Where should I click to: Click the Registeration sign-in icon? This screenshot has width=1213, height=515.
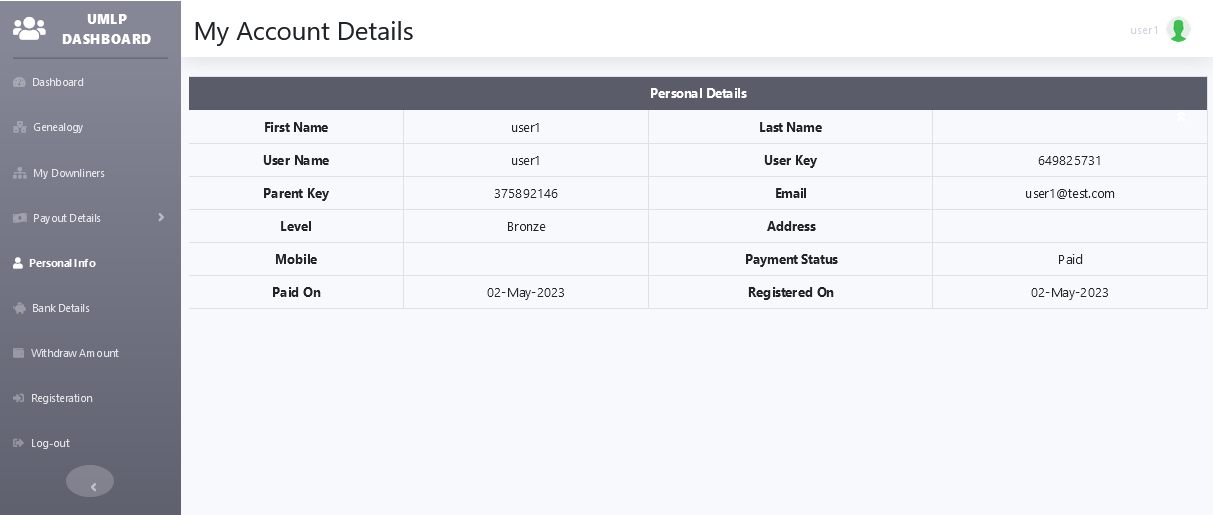click(x=18, y=398)
